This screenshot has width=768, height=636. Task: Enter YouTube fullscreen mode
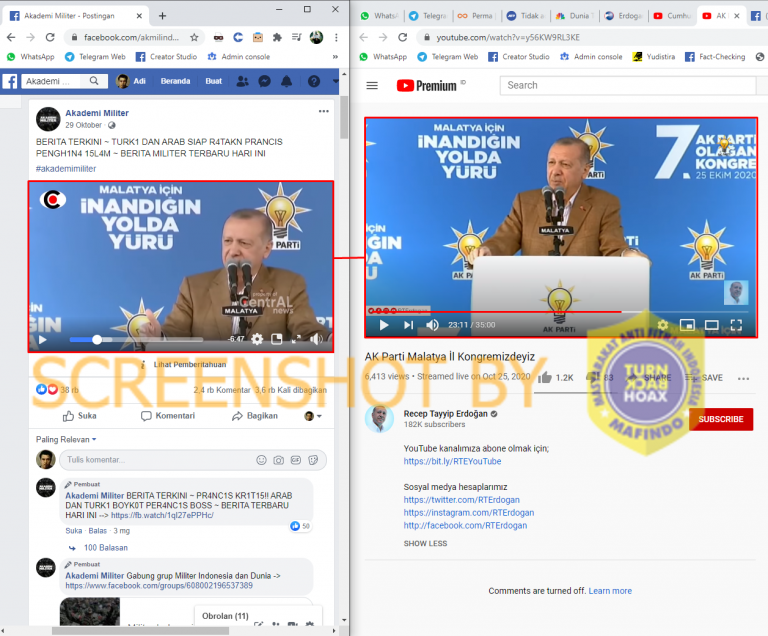tap(736, 325)
